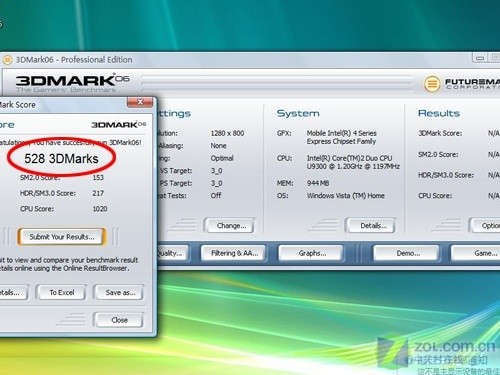
Task: Click the SM2.0 Score value 153
Action: point(98,177)
